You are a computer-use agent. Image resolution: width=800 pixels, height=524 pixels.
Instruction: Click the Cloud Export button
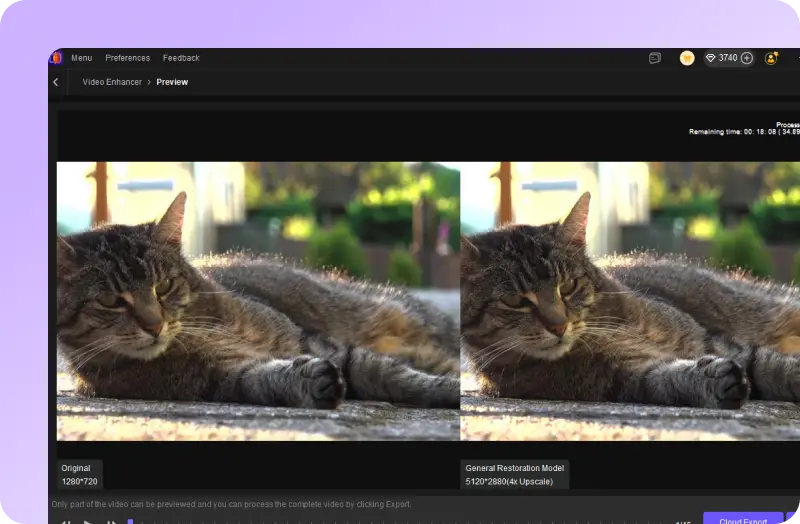point(743,518)
